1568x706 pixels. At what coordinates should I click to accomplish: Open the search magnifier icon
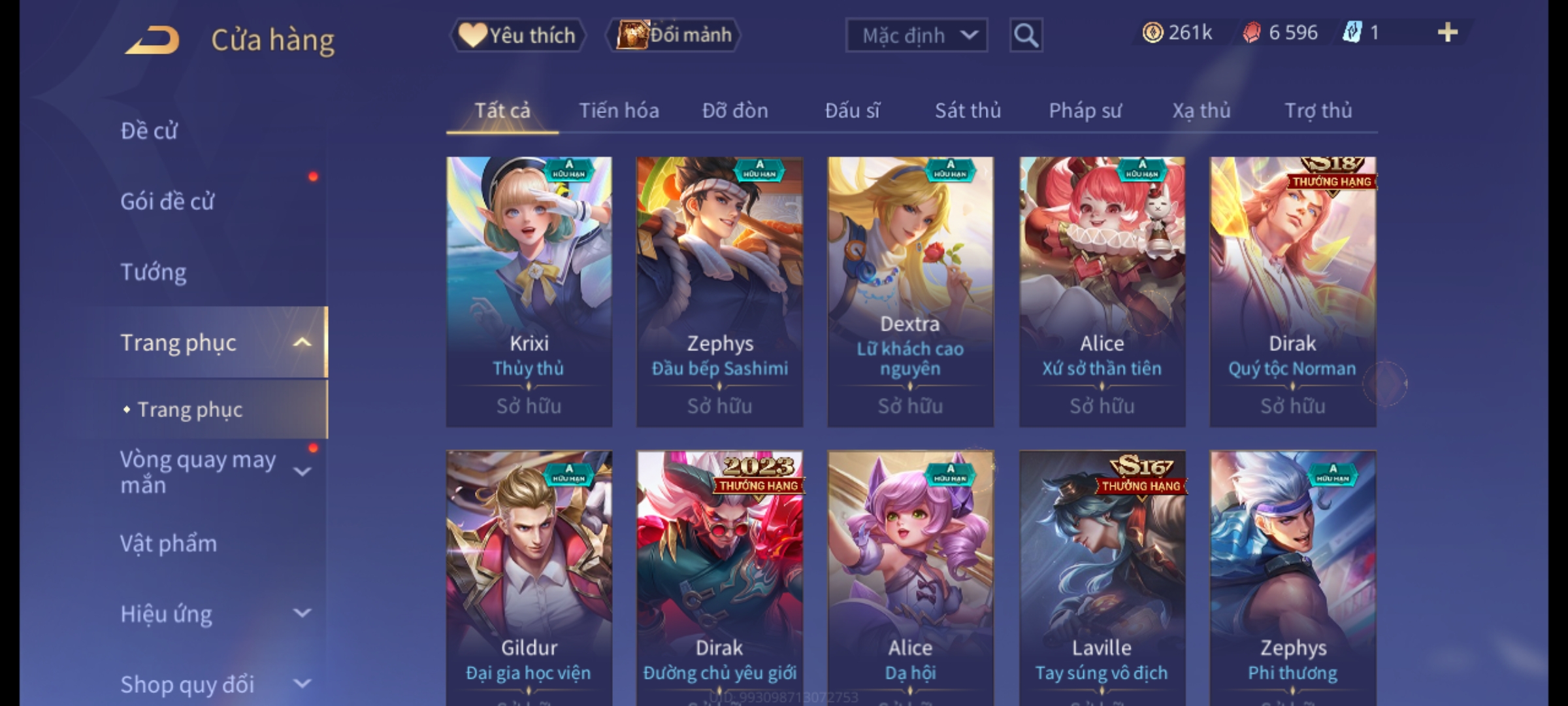click(1026, 35)
